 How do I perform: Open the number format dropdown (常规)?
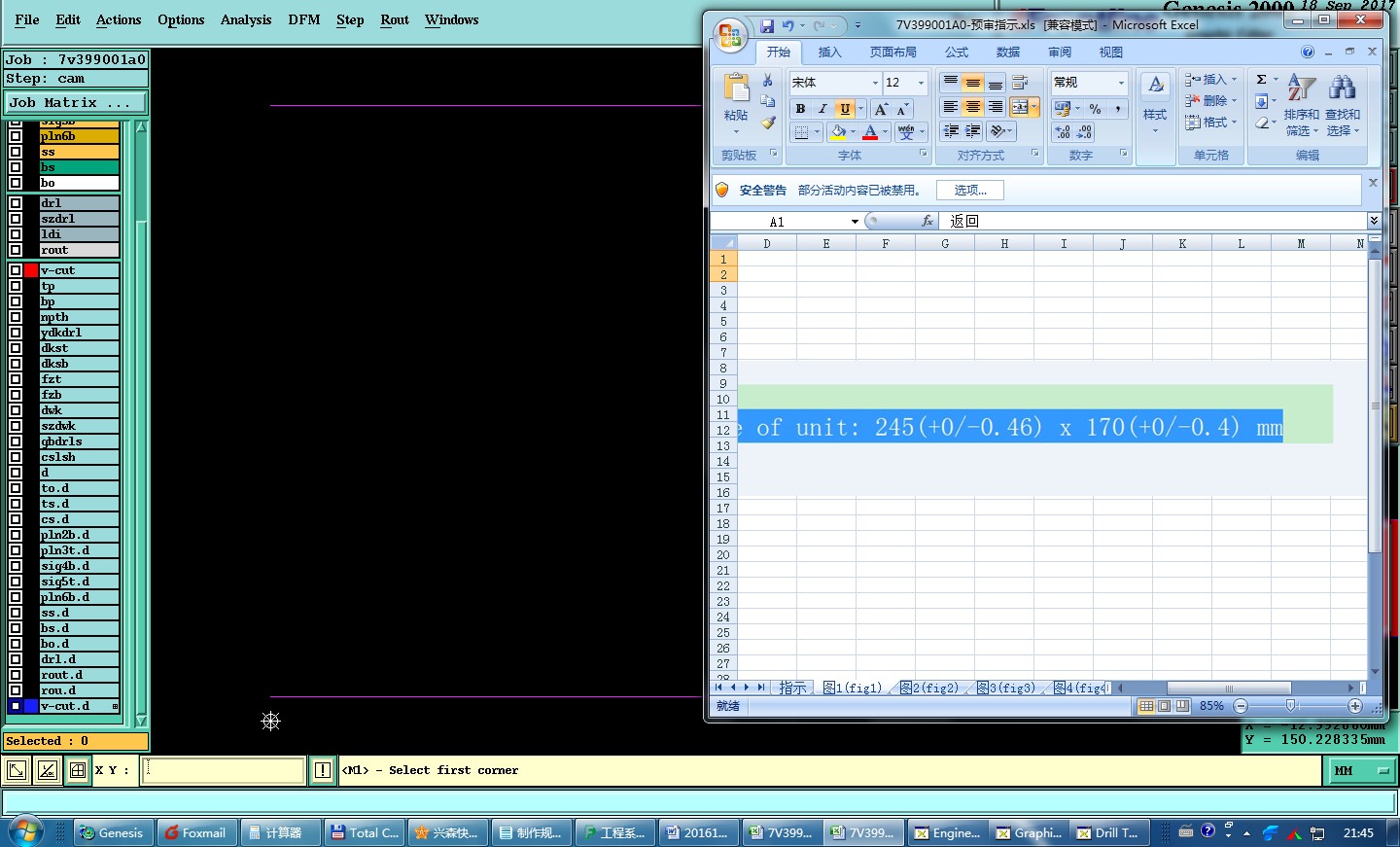tap(1121, 83)
